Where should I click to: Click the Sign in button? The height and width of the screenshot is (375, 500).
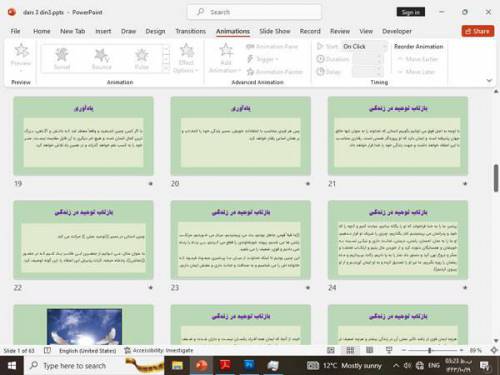(411, 12)
